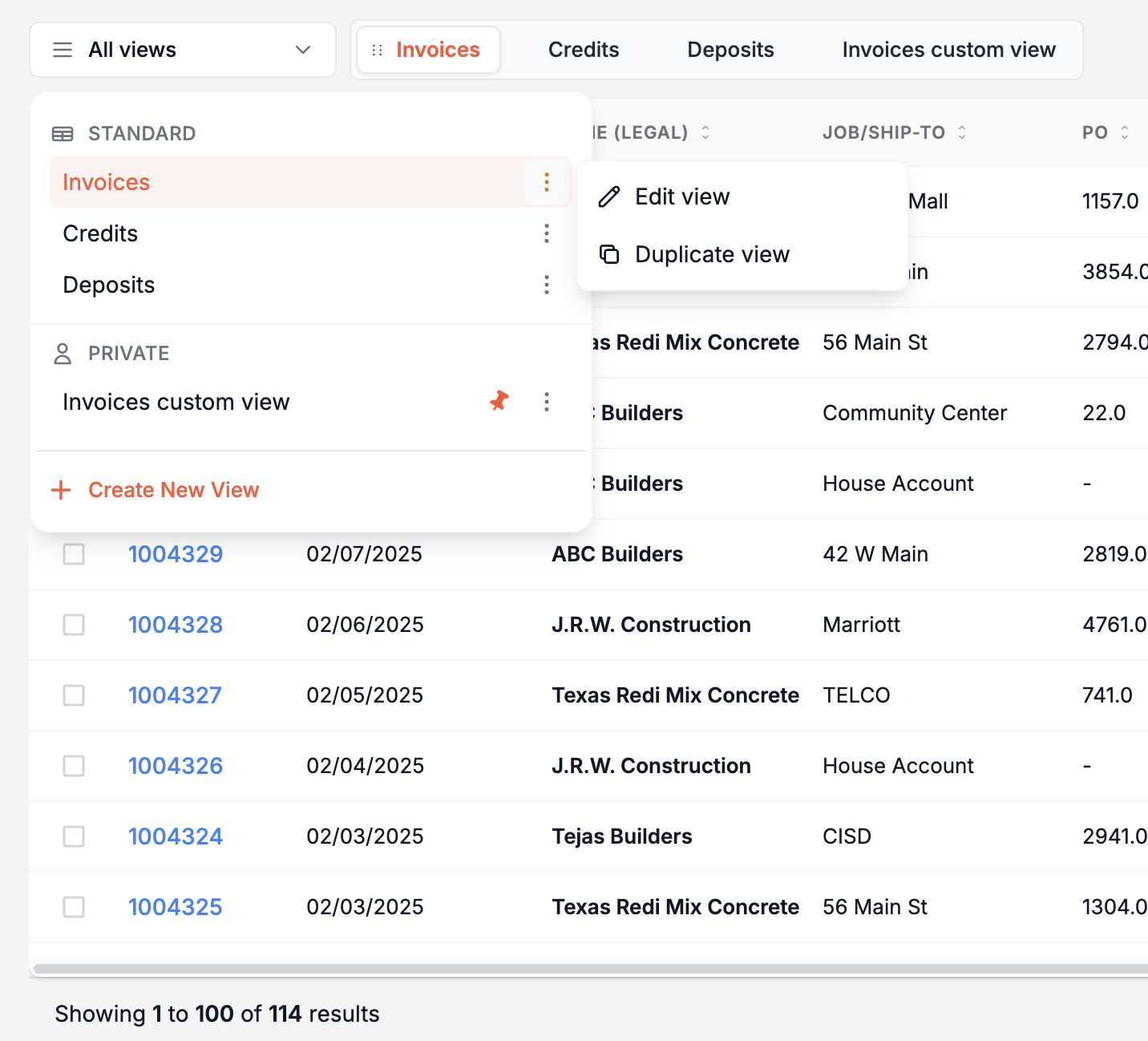
Task: Click PO value 741.0
Action: pyautogui.click(x=1107, y=695)
